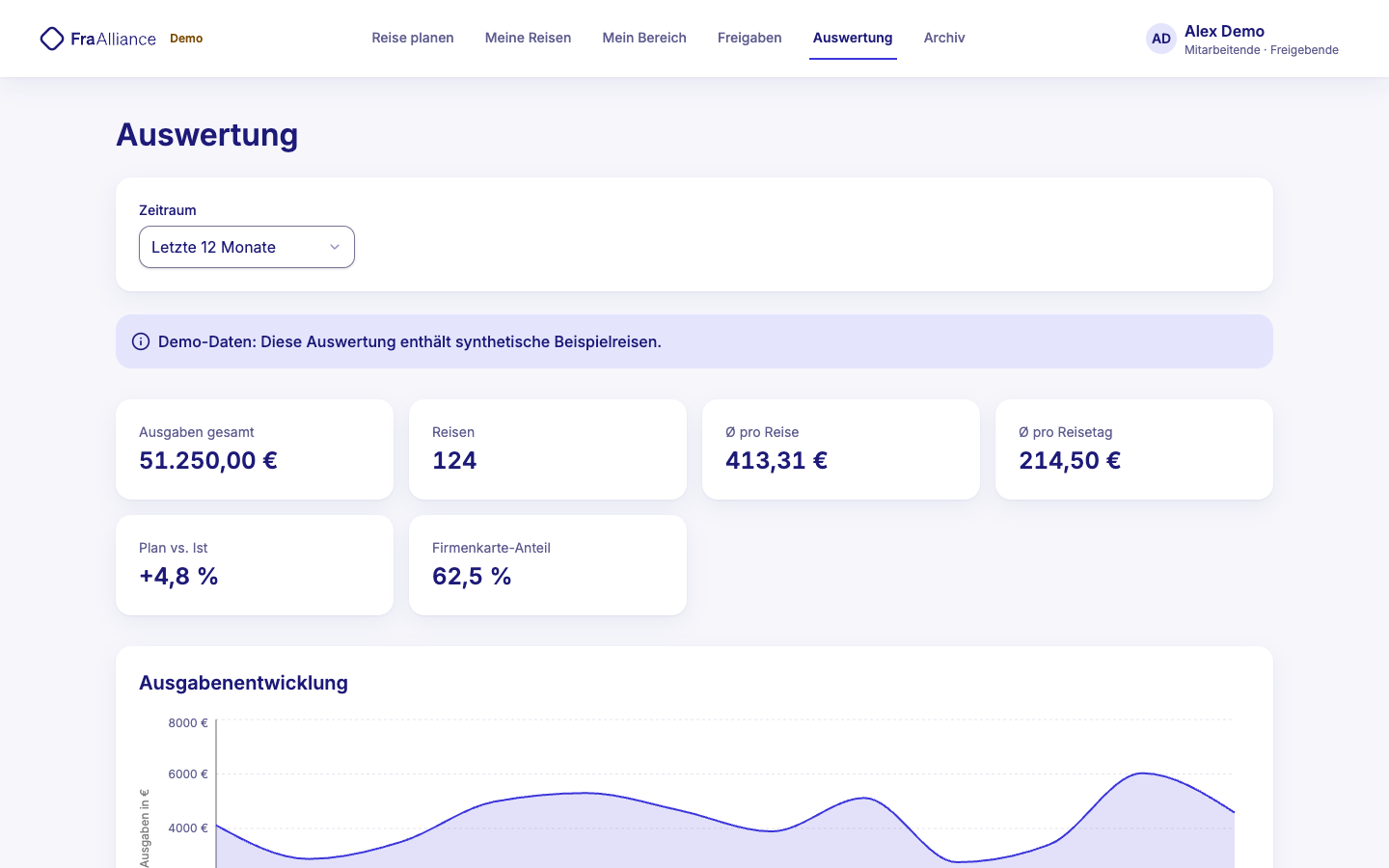
Task: Select the Auswertung tab
Action: coord(853,38)
